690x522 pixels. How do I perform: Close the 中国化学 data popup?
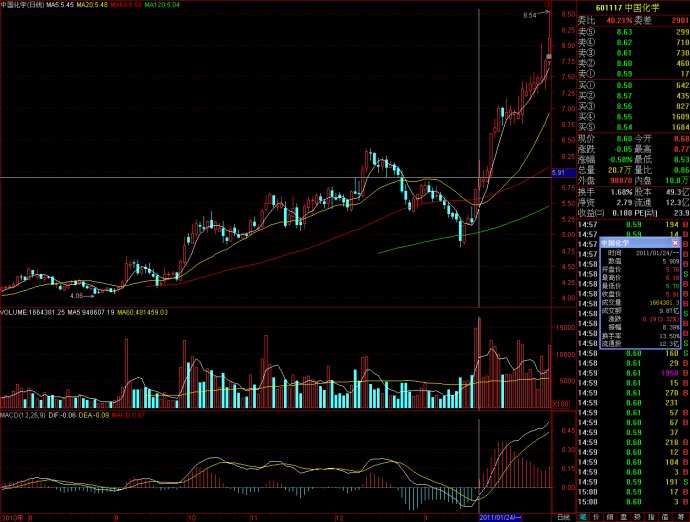674,242
